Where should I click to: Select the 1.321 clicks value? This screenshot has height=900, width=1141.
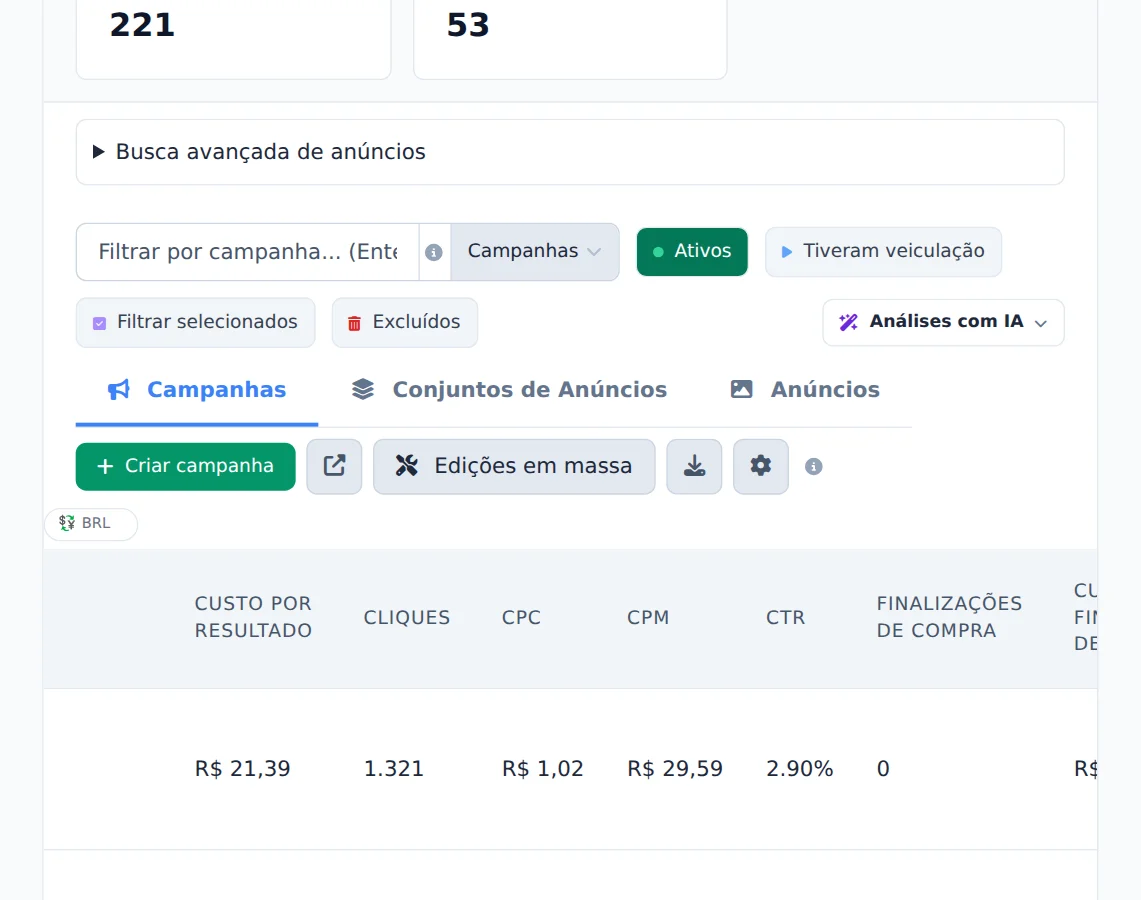(394, 769)
